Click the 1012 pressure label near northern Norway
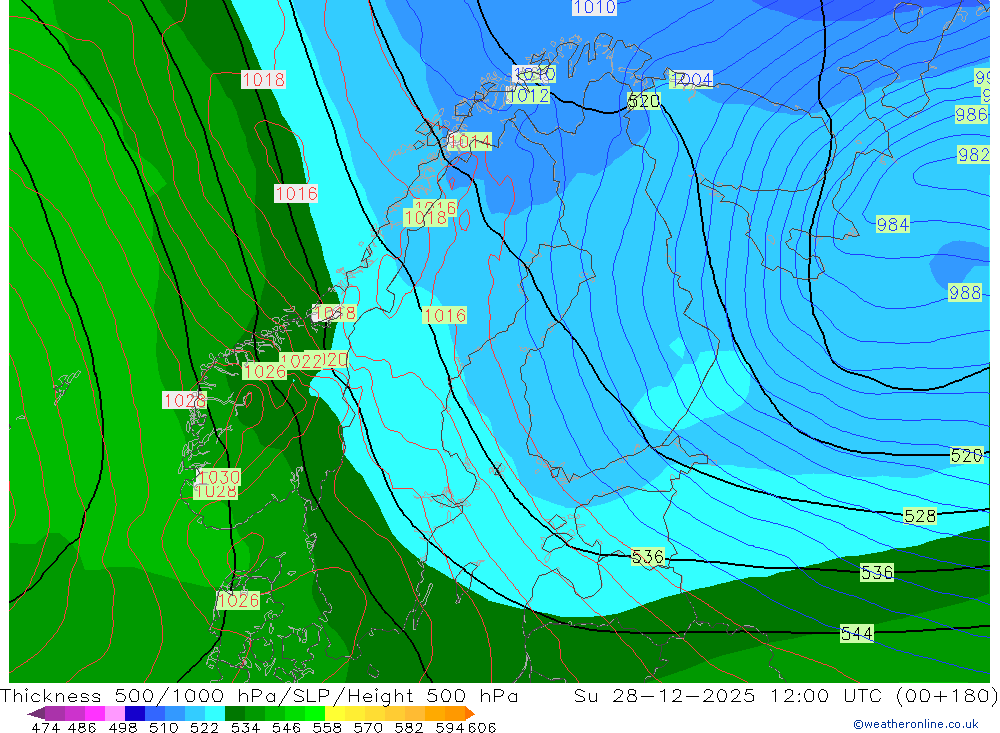Viewport: 1000px width, 733px height. 528,96
